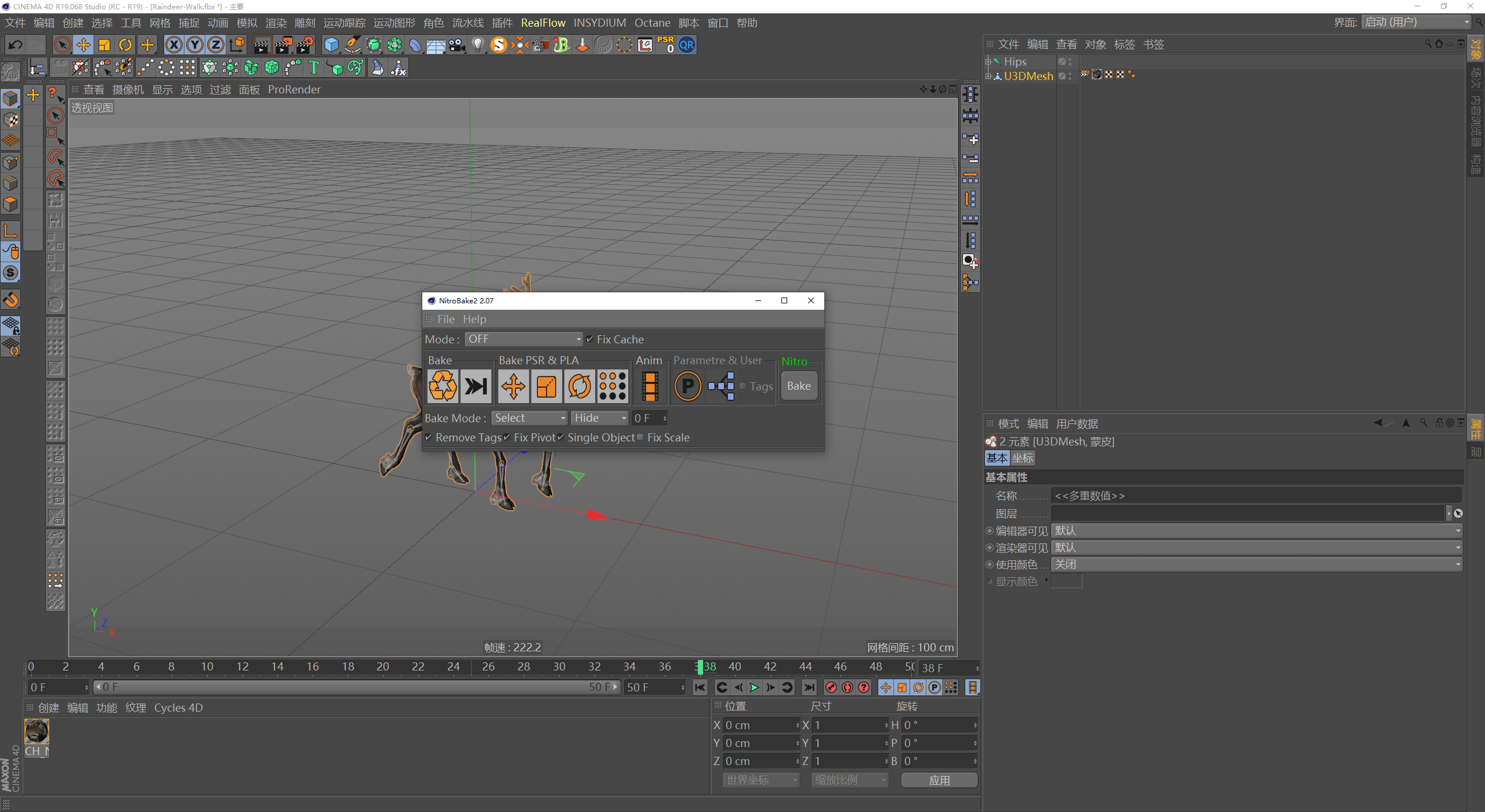The height and width of the screenshot is (812, 1485).
Task: Switch to the 坐标 tab in attributes
Action: [x=1023, y=458]
